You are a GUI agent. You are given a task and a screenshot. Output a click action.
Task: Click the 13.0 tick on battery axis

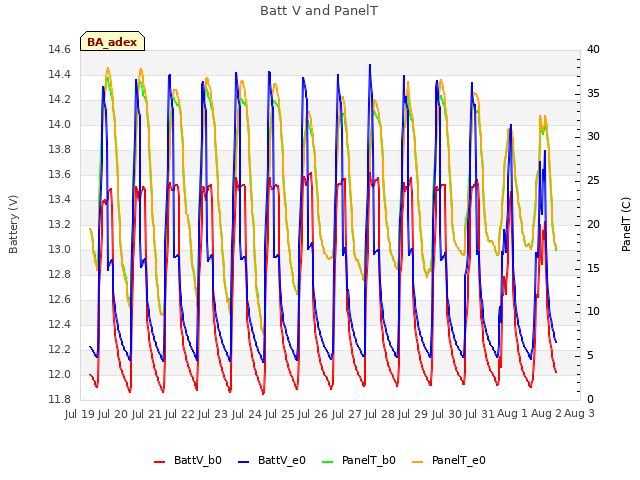[60, 249]
